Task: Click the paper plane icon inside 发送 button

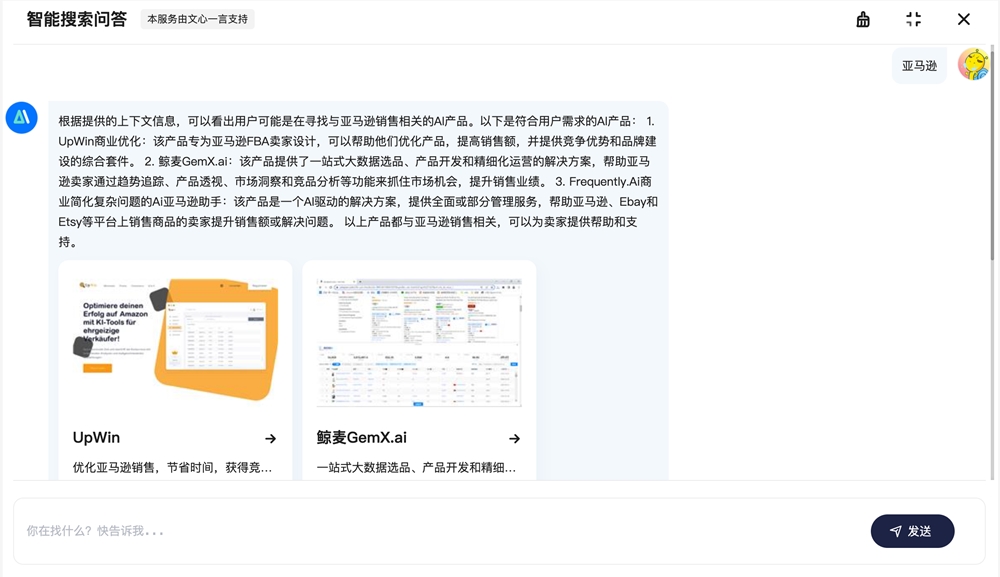Action: point(893,531)
